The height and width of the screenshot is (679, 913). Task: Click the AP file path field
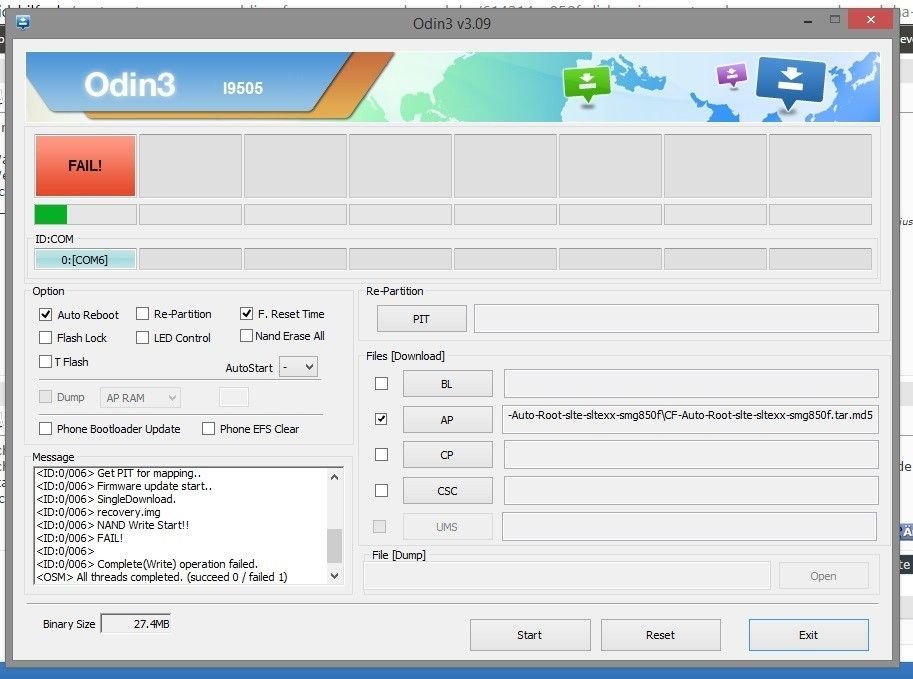pyautogui.click(x=691, y=419)
